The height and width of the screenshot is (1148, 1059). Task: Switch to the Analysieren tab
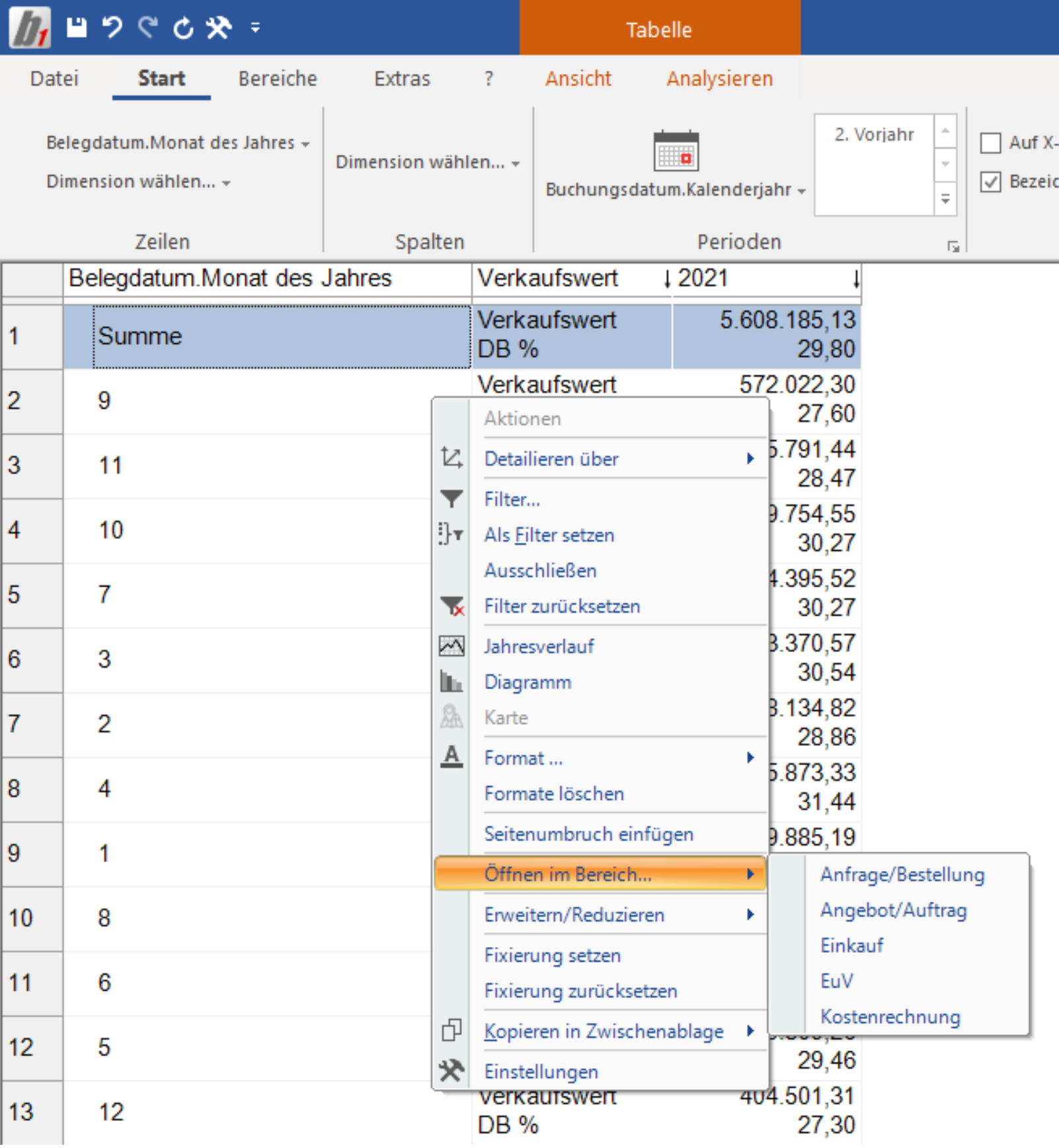(x=719, y=79)
